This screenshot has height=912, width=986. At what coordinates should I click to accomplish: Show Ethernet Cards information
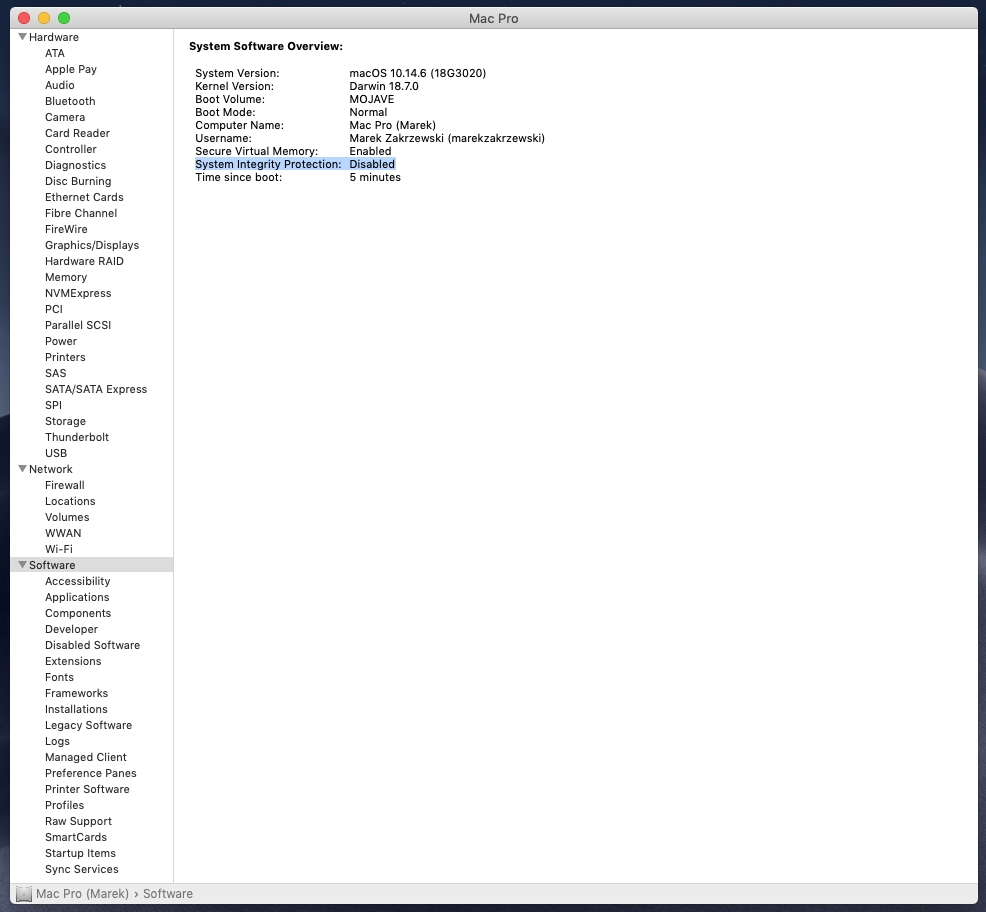[x=84, y=197]
